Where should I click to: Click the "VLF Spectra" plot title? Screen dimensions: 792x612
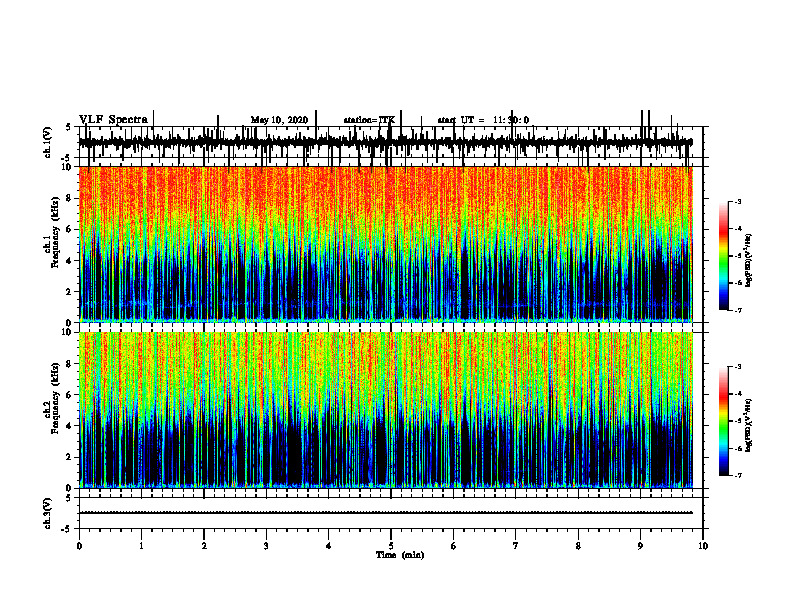(x=114, y=119)
